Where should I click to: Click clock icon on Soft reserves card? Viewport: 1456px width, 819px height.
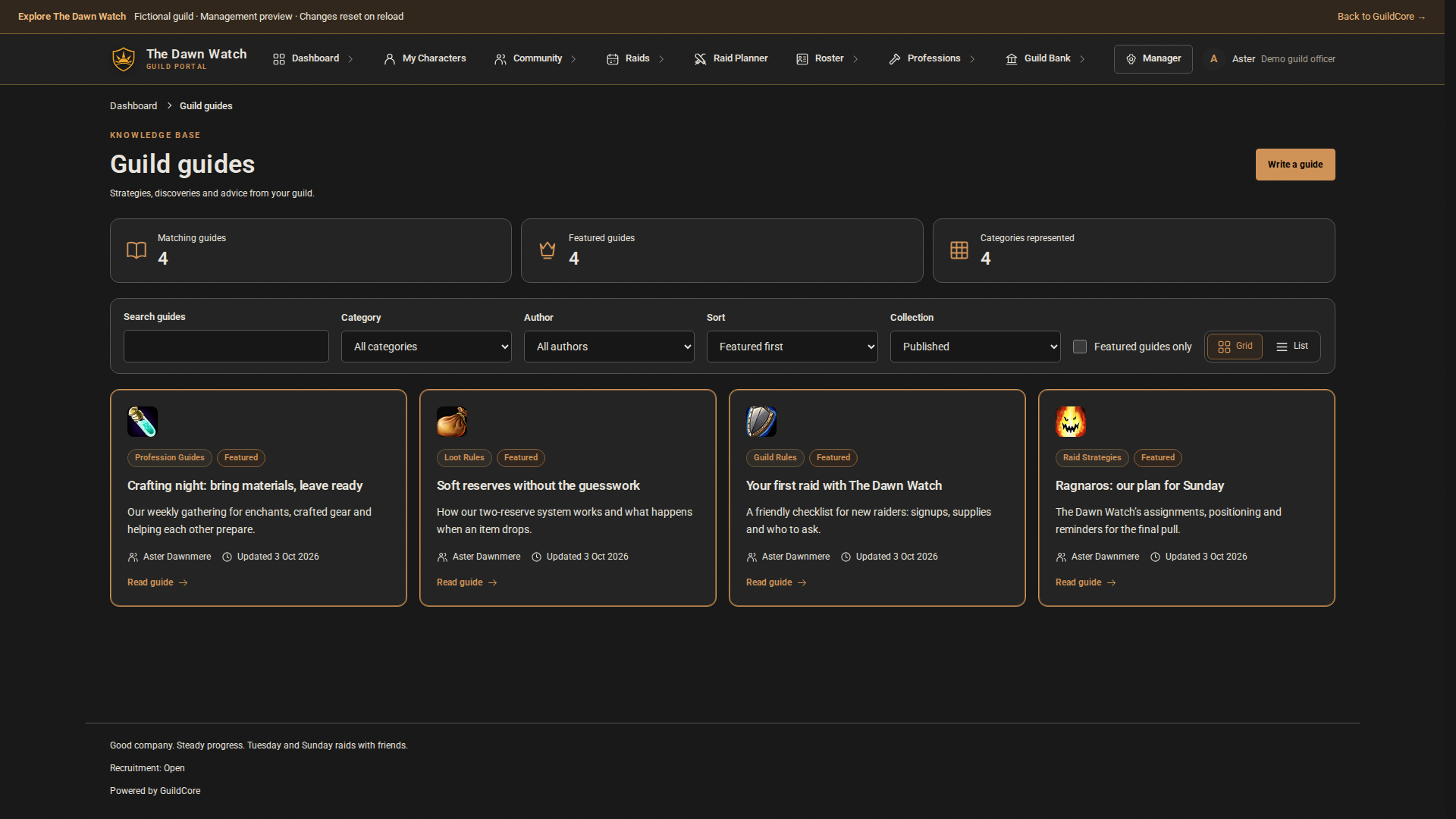536,557
